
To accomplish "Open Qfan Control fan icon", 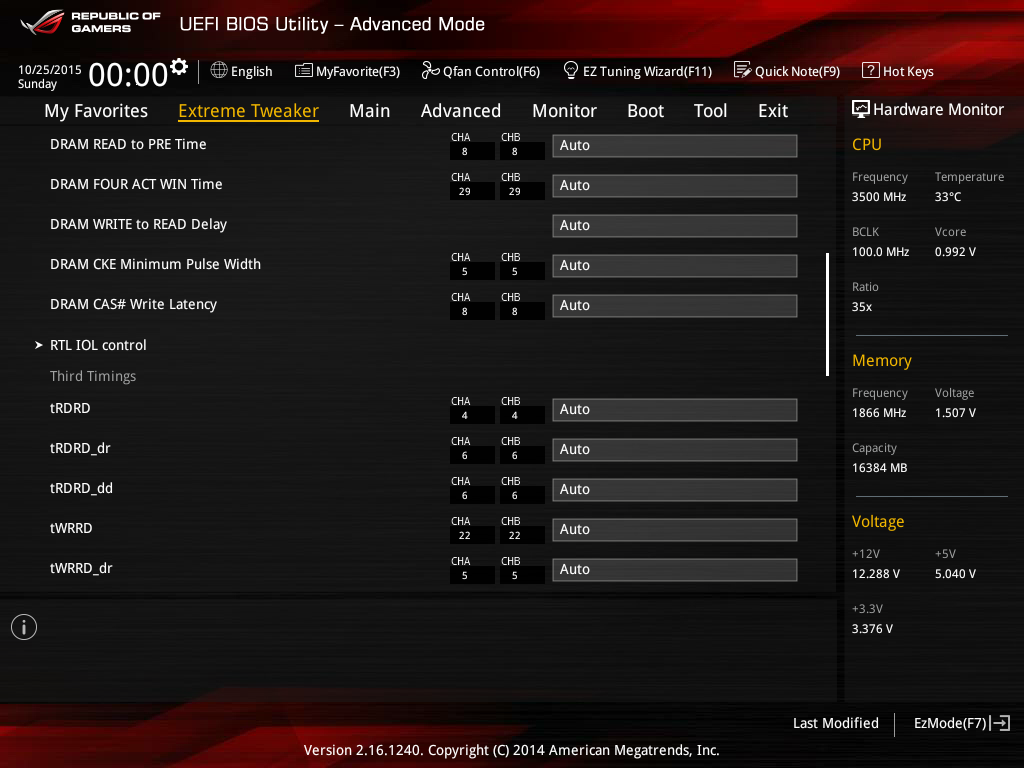I will pyautogui.click(x=430, y=70).
